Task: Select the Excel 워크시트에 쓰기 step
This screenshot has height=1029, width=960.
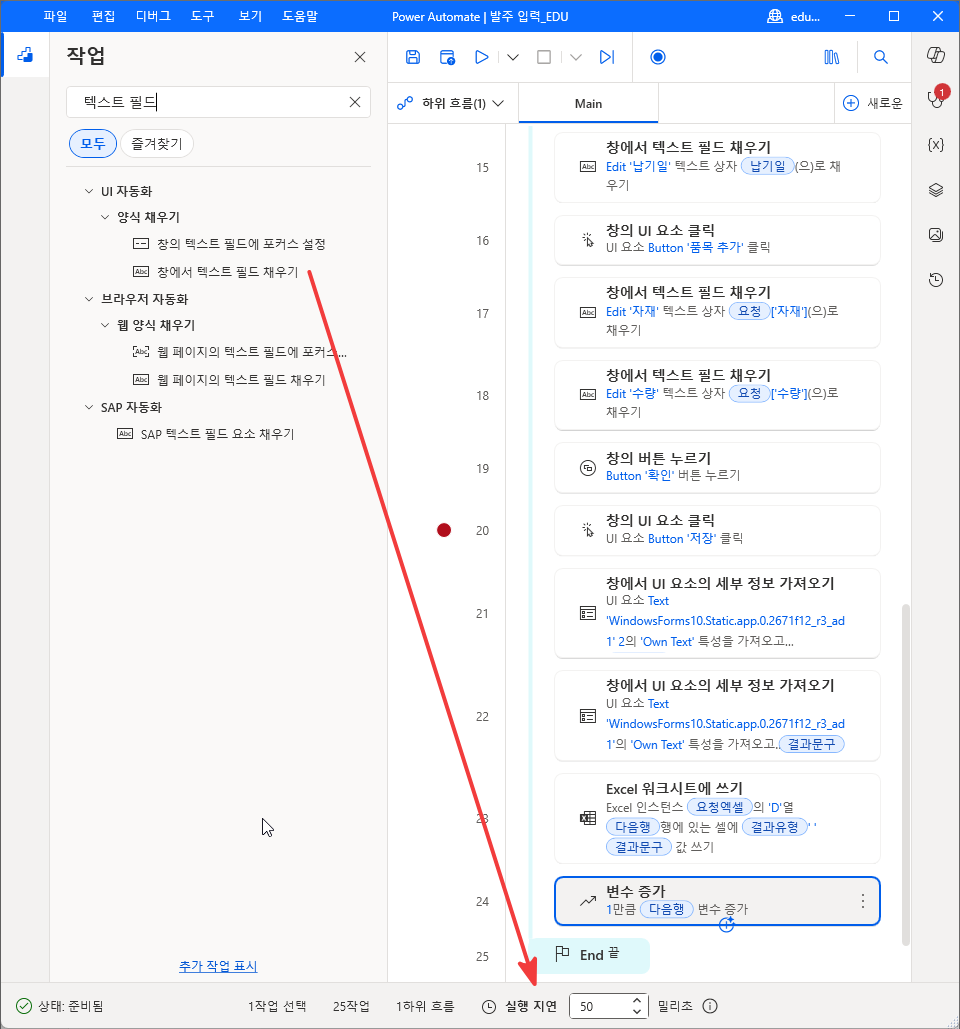Action: (717, 818)
